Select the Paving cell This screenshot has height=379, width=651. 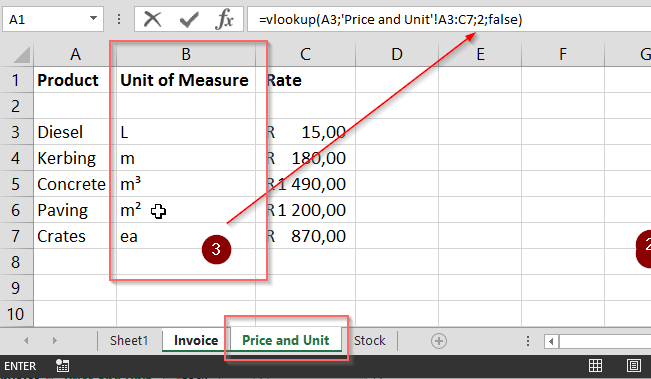[75, 210]
